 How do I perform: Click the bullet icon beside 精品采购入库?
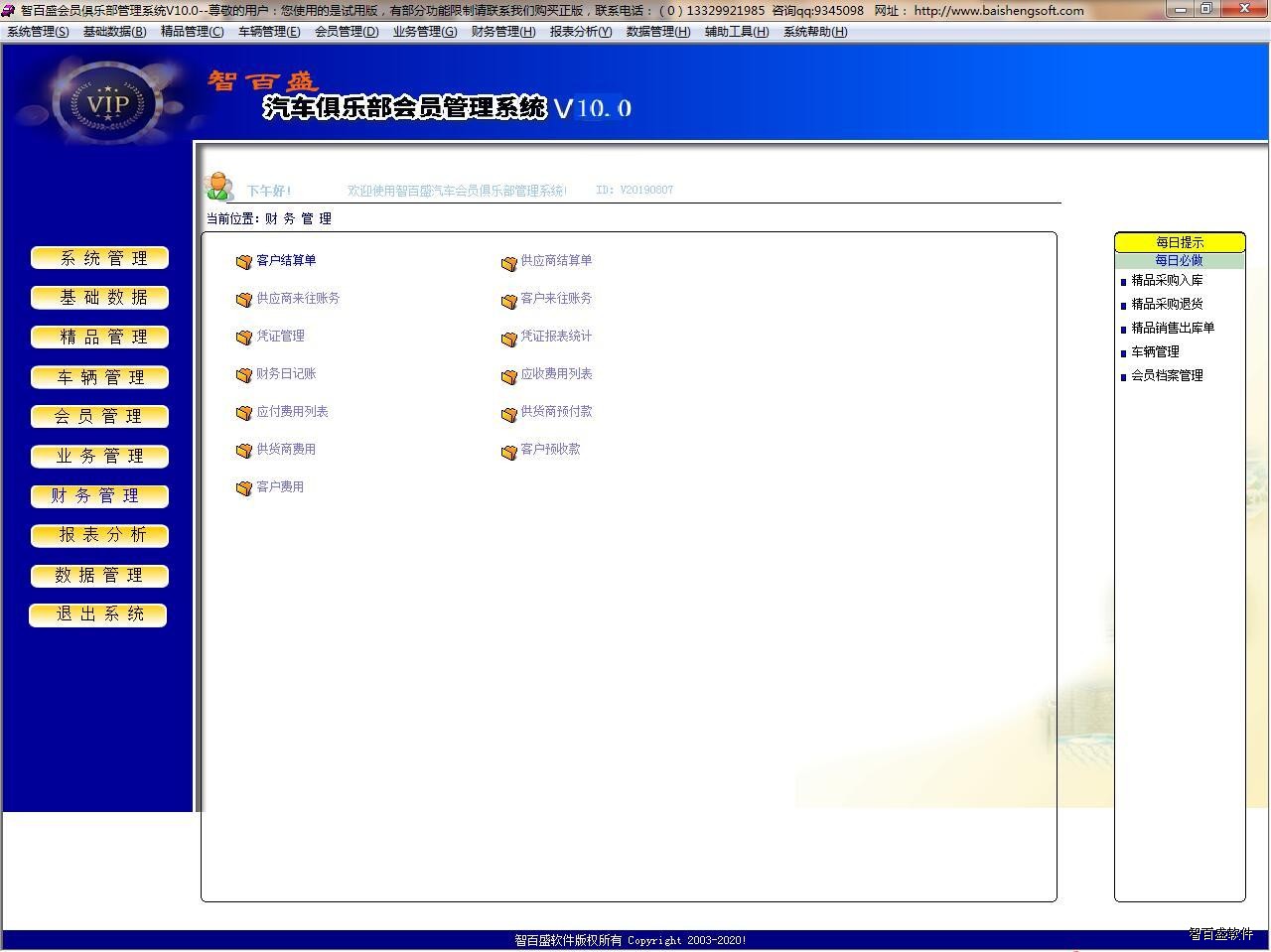[x=1123, y=282]
